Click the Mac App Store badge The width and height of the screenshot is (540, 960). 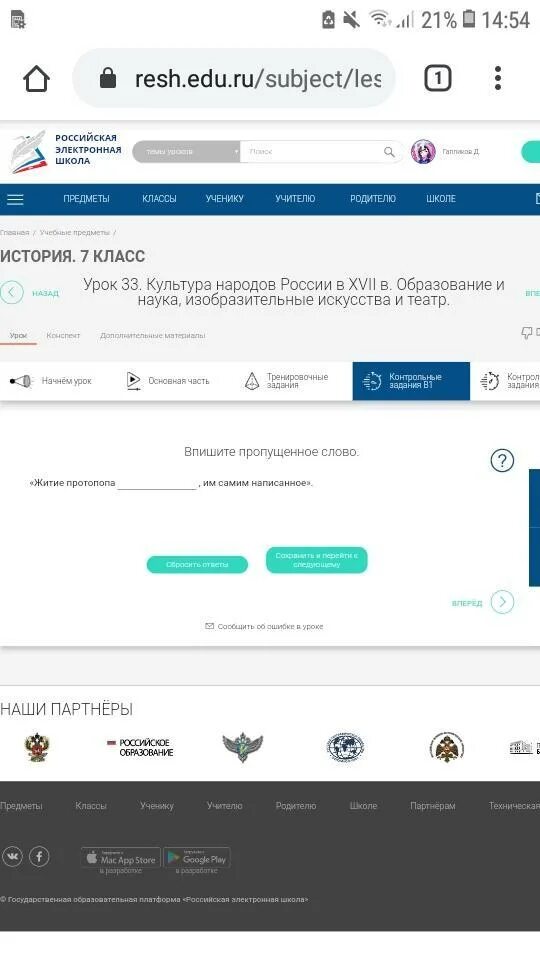(x=121, y=858)
